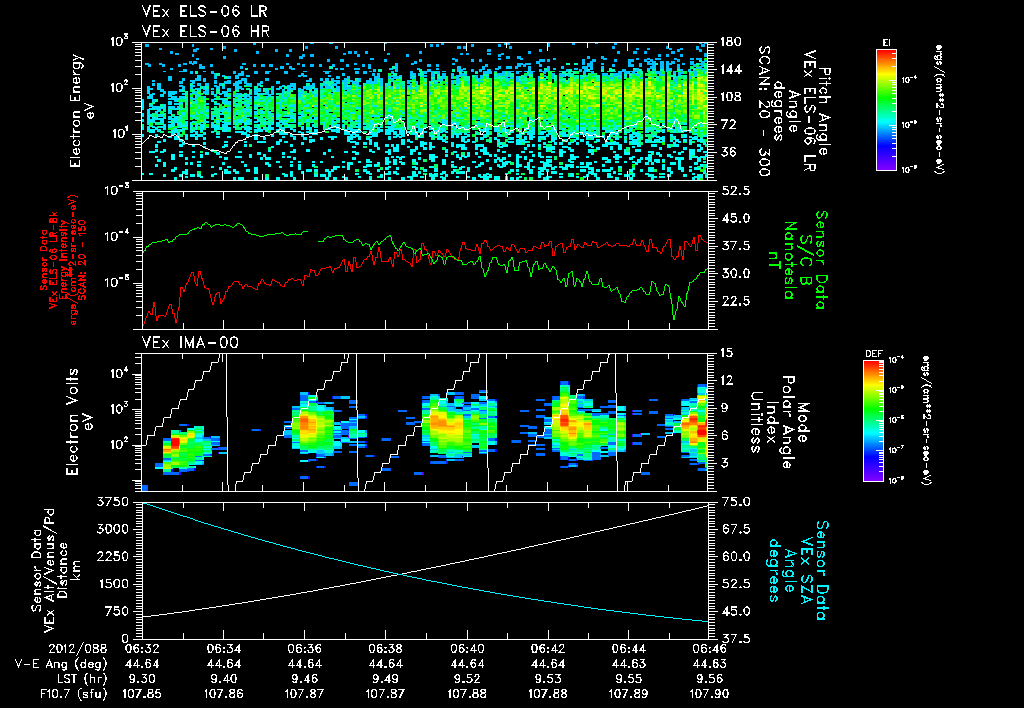Image resolution: width=1024 pixels, height=708 pixels.
Task: Click the 06:38 time tick label
Action: pos(385,649)
